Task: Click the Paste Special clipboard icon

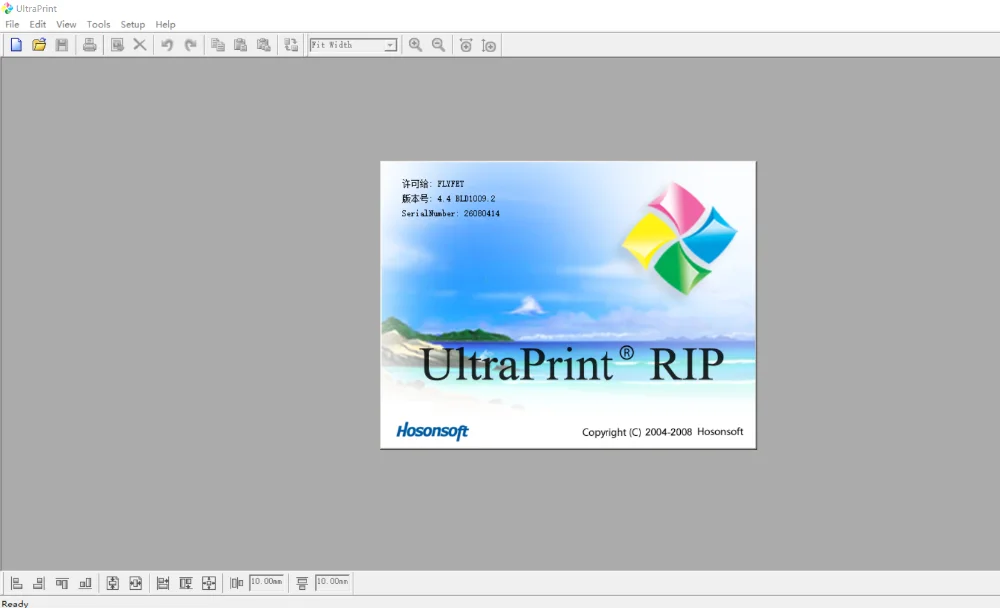Action: (263, 45)
